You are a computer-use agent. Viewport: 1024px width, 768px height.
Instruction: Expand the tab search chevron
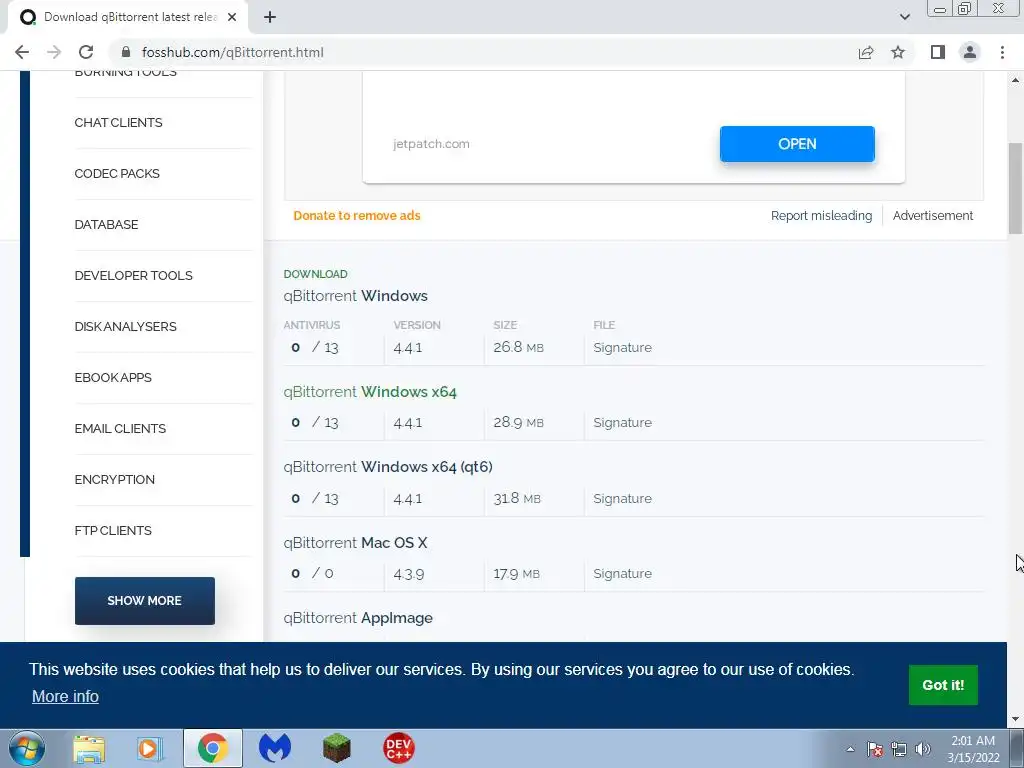[x=904, y=17]
